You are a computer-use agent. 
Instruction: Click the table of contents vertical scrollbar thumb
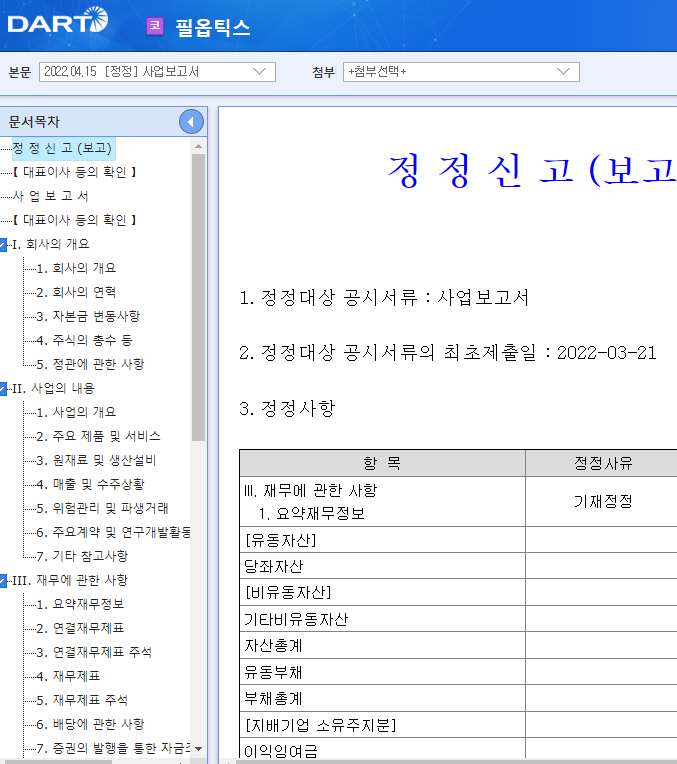click(x=198, y=297)
